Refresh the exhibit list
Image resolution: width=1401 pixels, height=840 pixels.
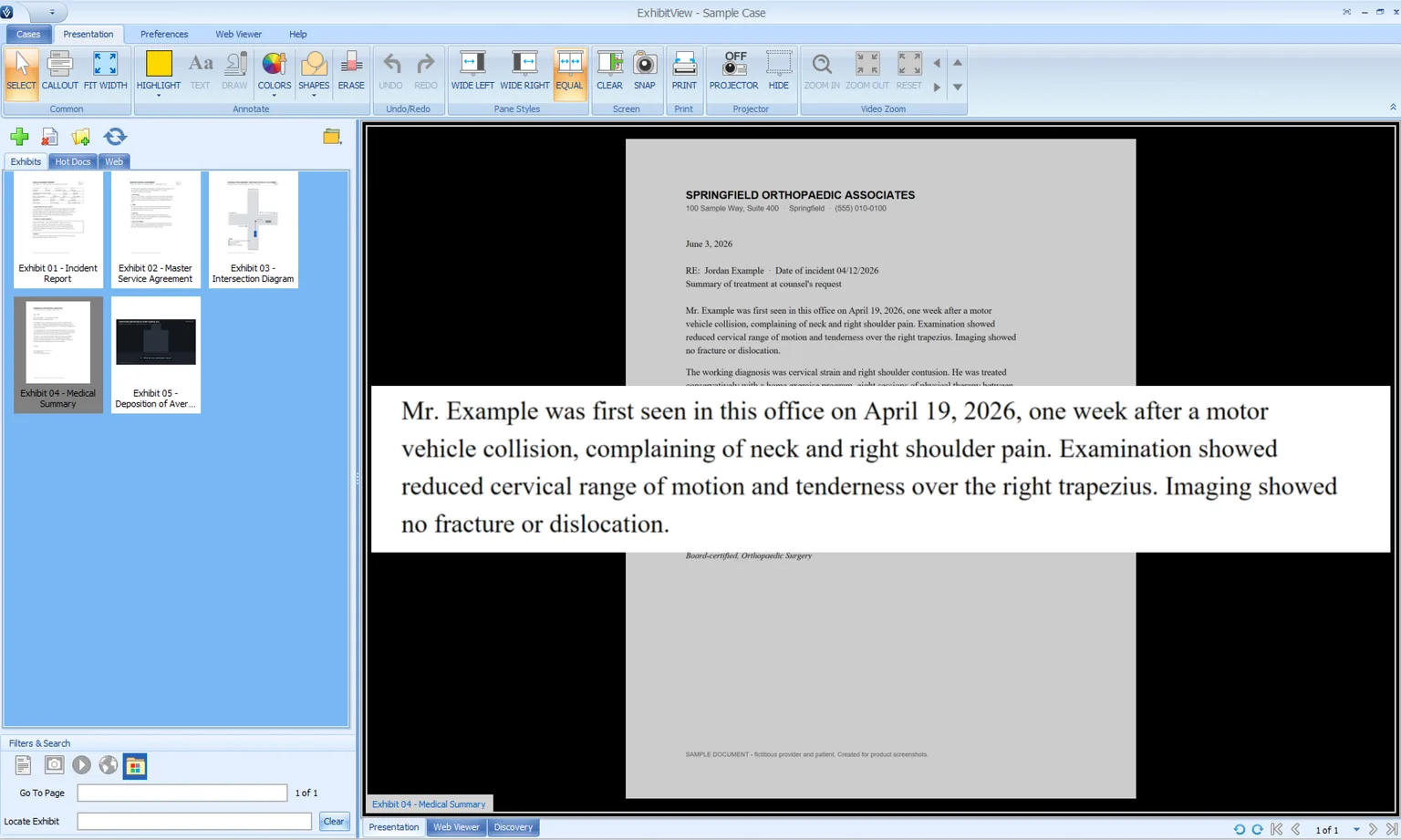[x=115, y=137]
